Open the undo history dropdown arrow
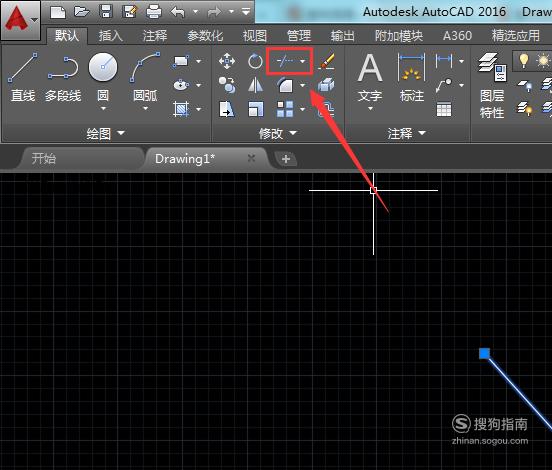The image size is (552, 470). coord(195,12)
